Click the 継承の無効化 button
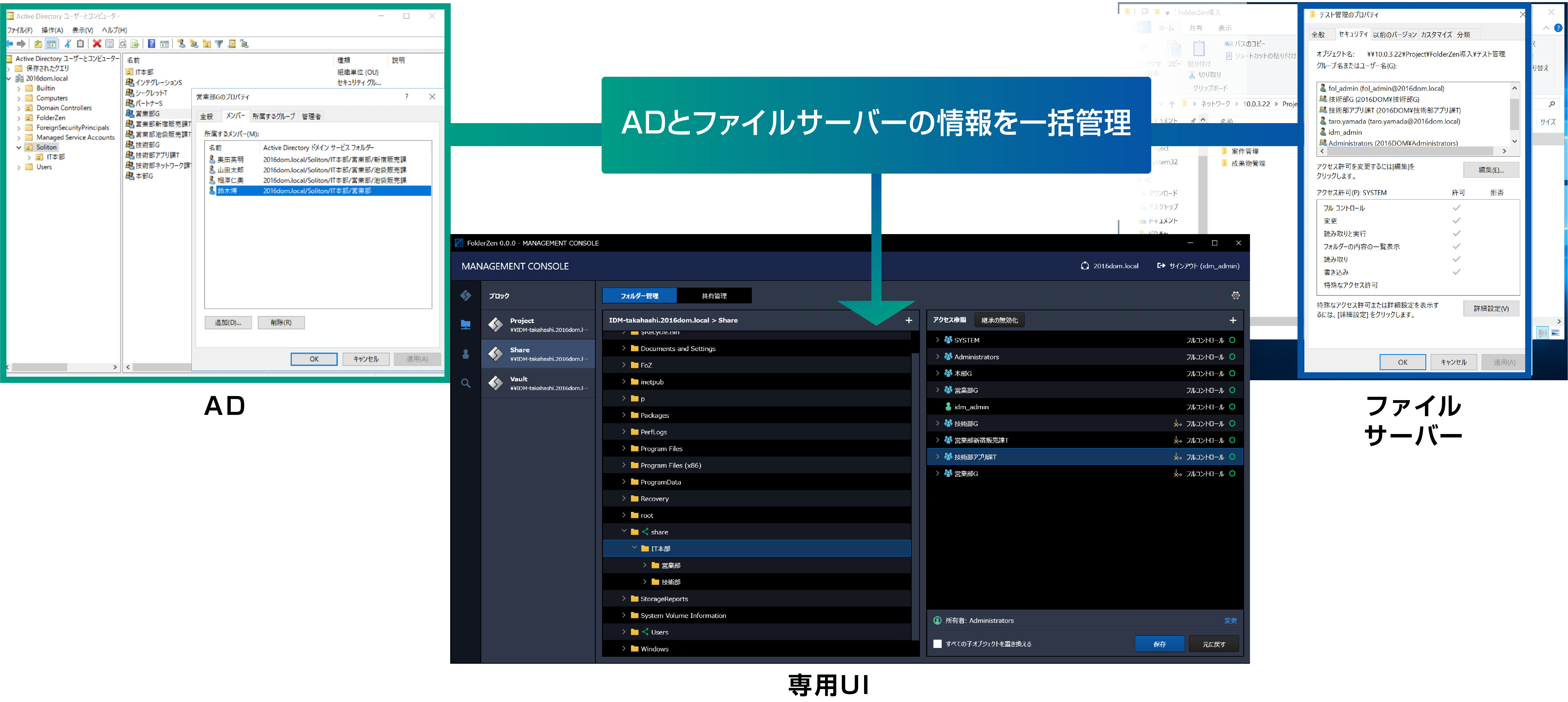 point(999,320)
